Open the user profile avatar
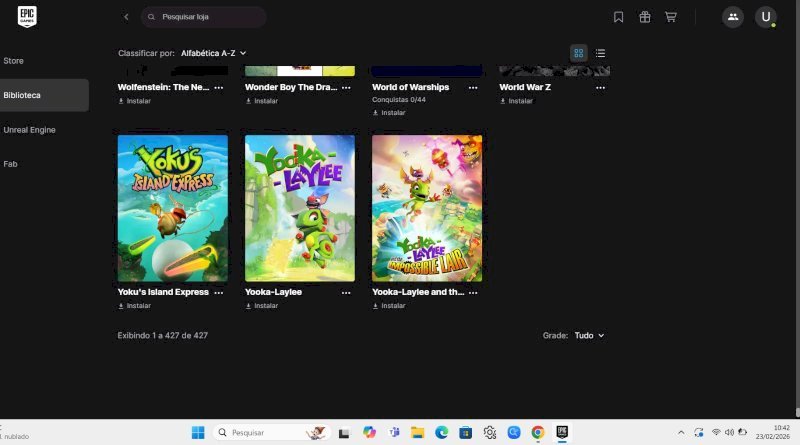Image resolution: width=800 pixels, height=445 pixels. 765,17
